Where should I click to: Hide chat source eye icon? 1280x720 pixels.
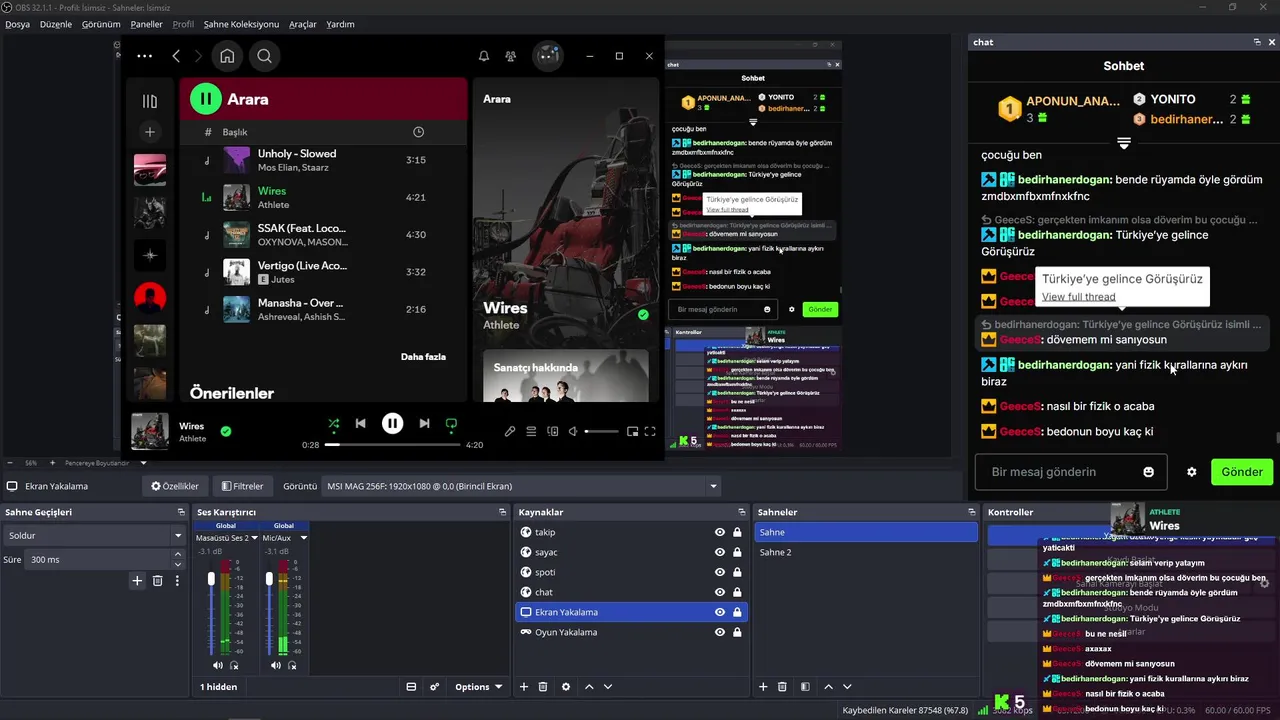[719, 592]
